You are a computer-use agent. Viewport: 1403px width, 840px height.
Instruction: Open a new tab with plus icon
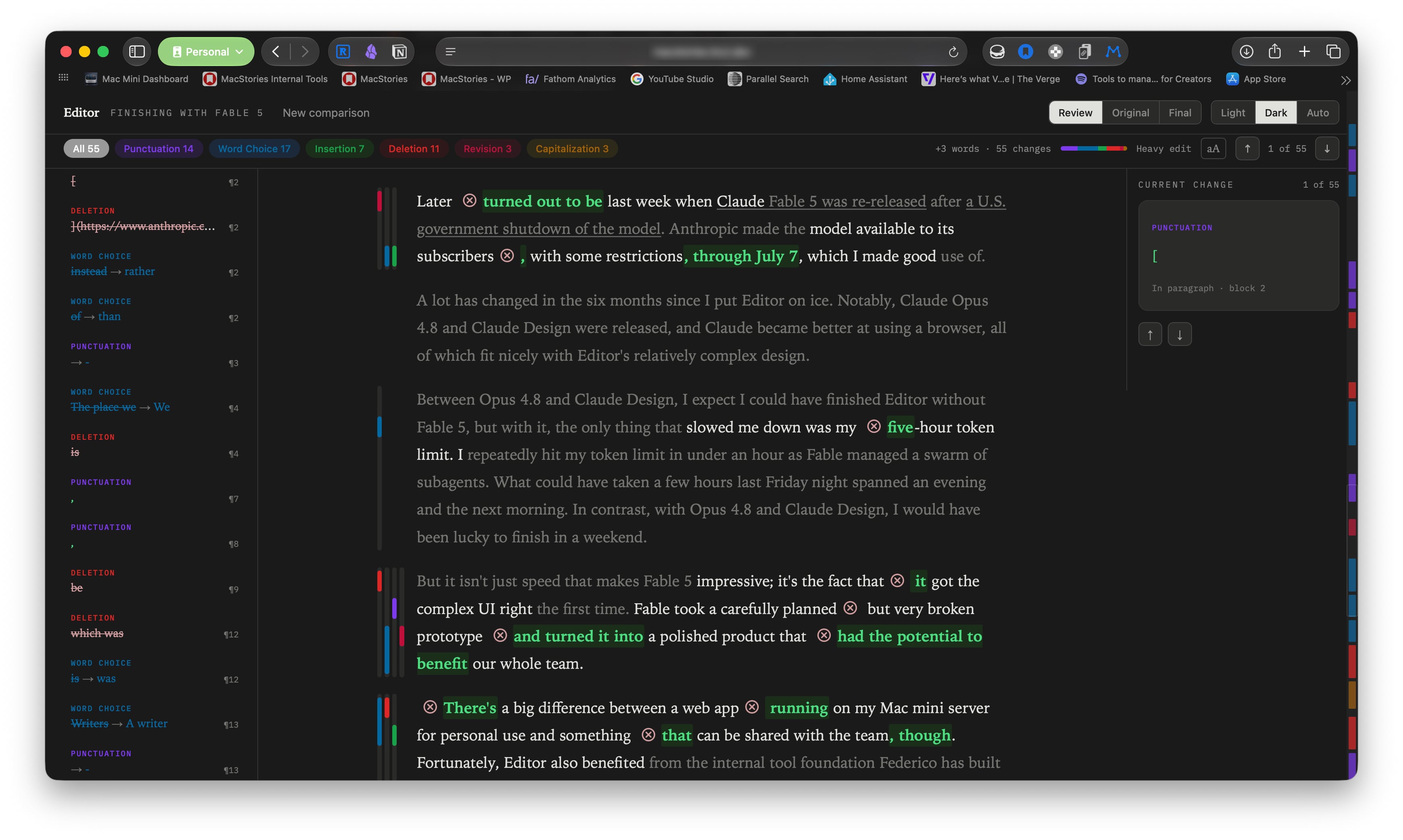click(x=1304, y=52)
